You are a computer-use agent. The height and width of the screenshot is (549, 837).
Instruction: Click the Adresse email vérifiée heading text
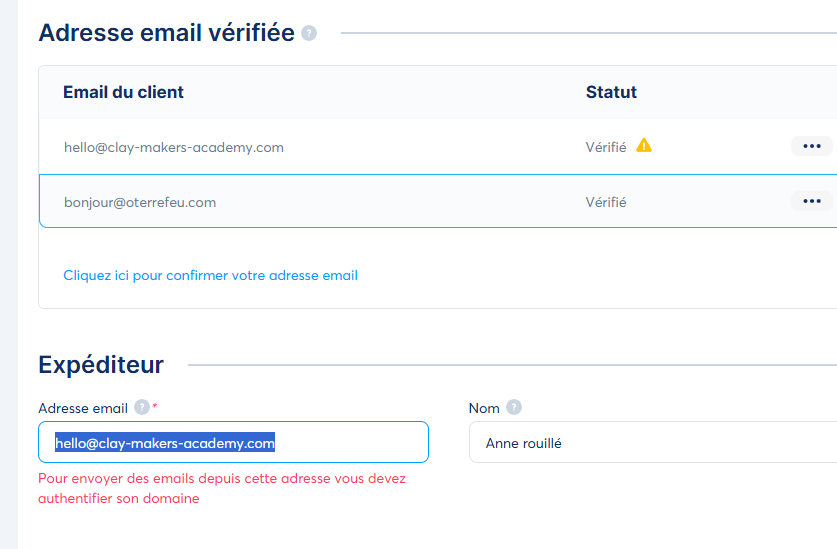[x=167, y=33]
